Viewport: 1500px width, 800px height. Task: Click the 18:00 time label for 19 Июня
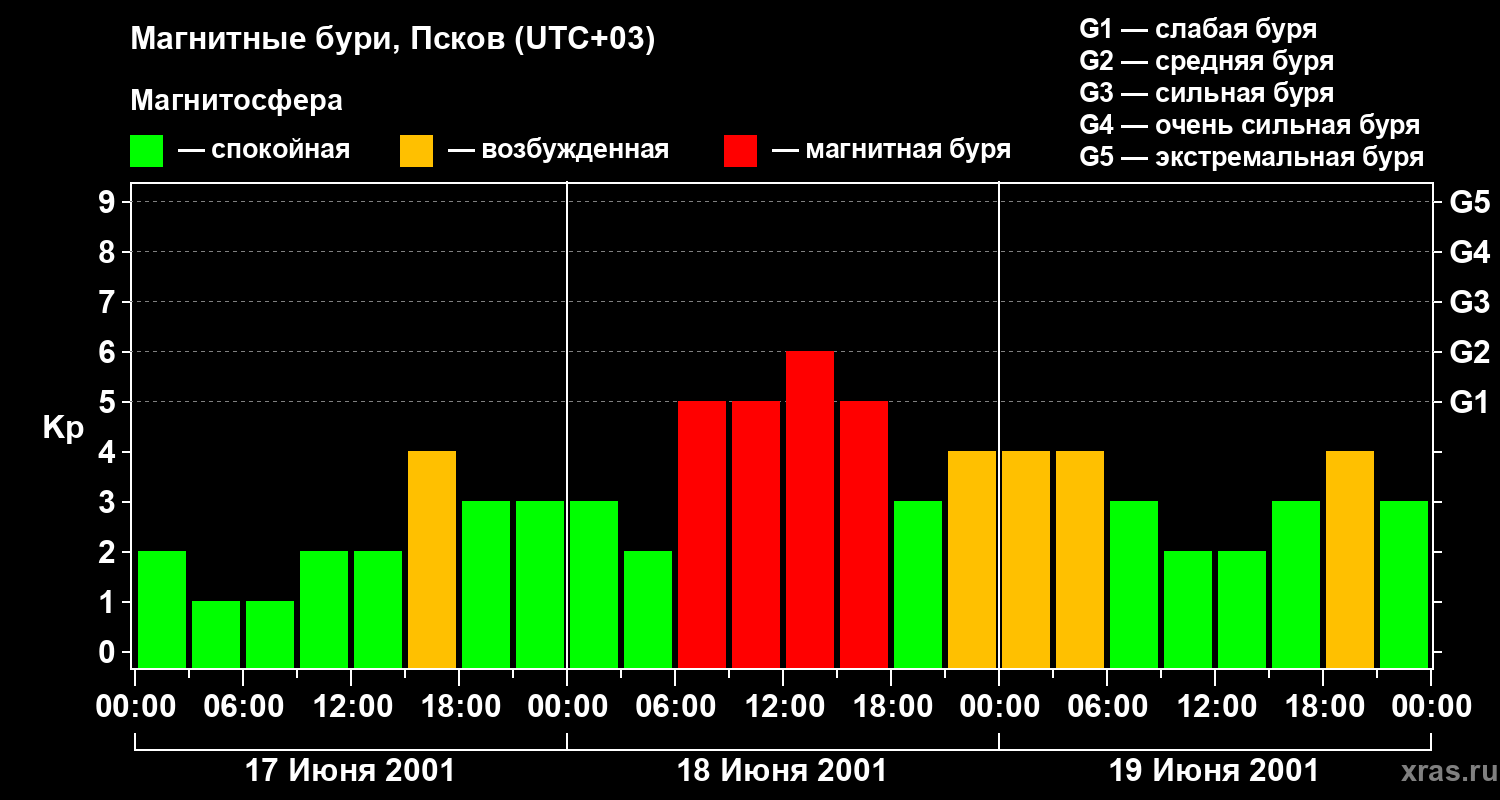coord(1323,707)
